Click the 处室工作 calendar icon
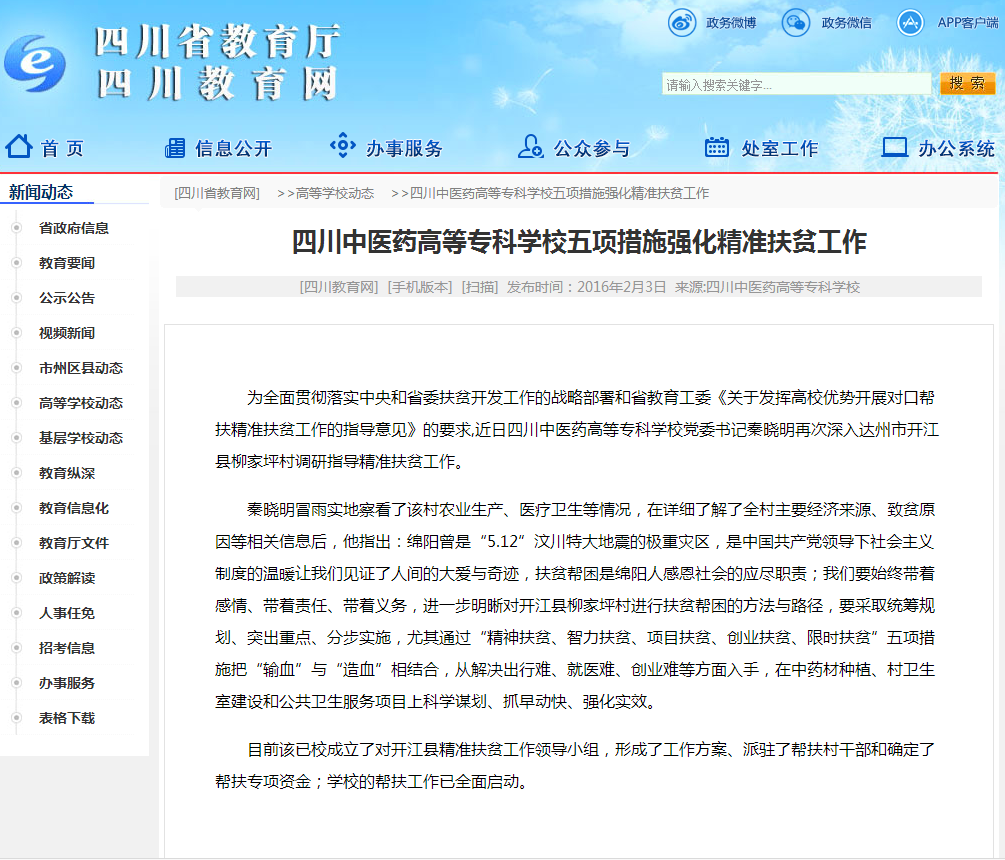This screenshot has width=1005, height=860. click(x=716, y=147)
